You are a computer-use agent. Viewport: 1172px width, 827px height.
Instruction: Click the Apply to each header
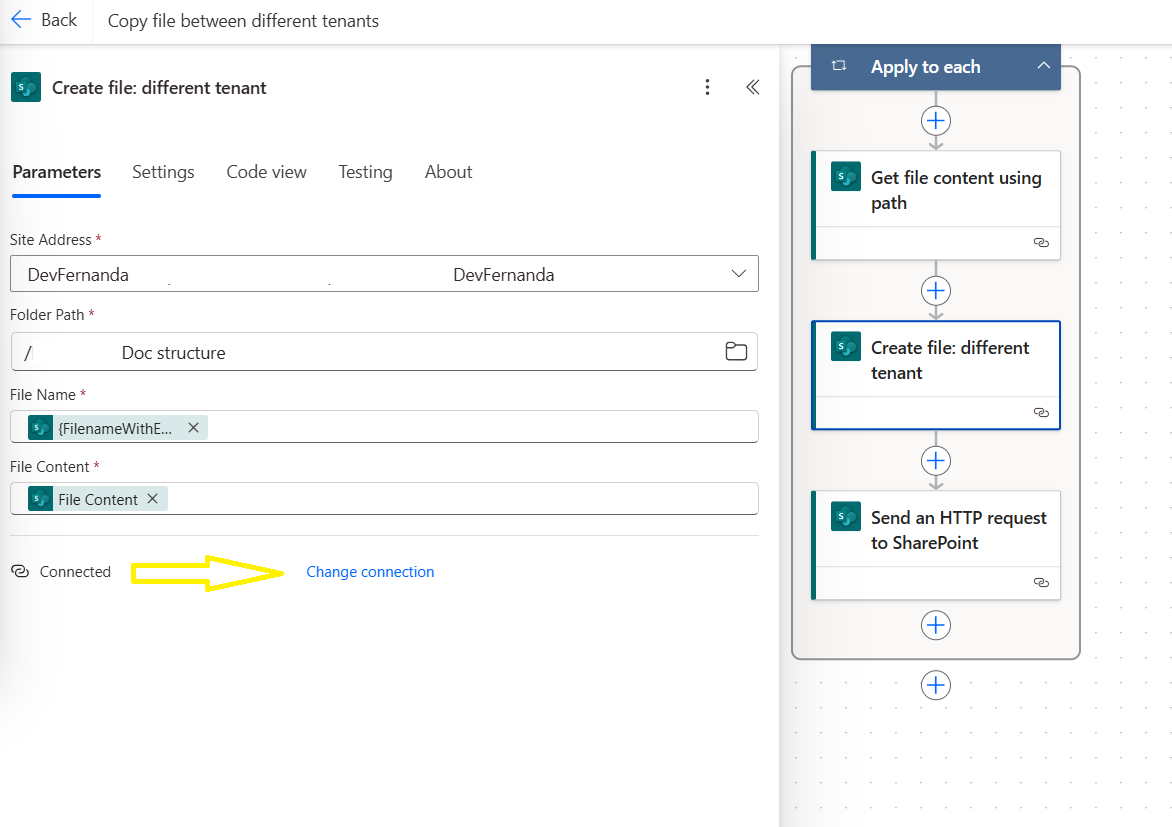click(936, 67)
